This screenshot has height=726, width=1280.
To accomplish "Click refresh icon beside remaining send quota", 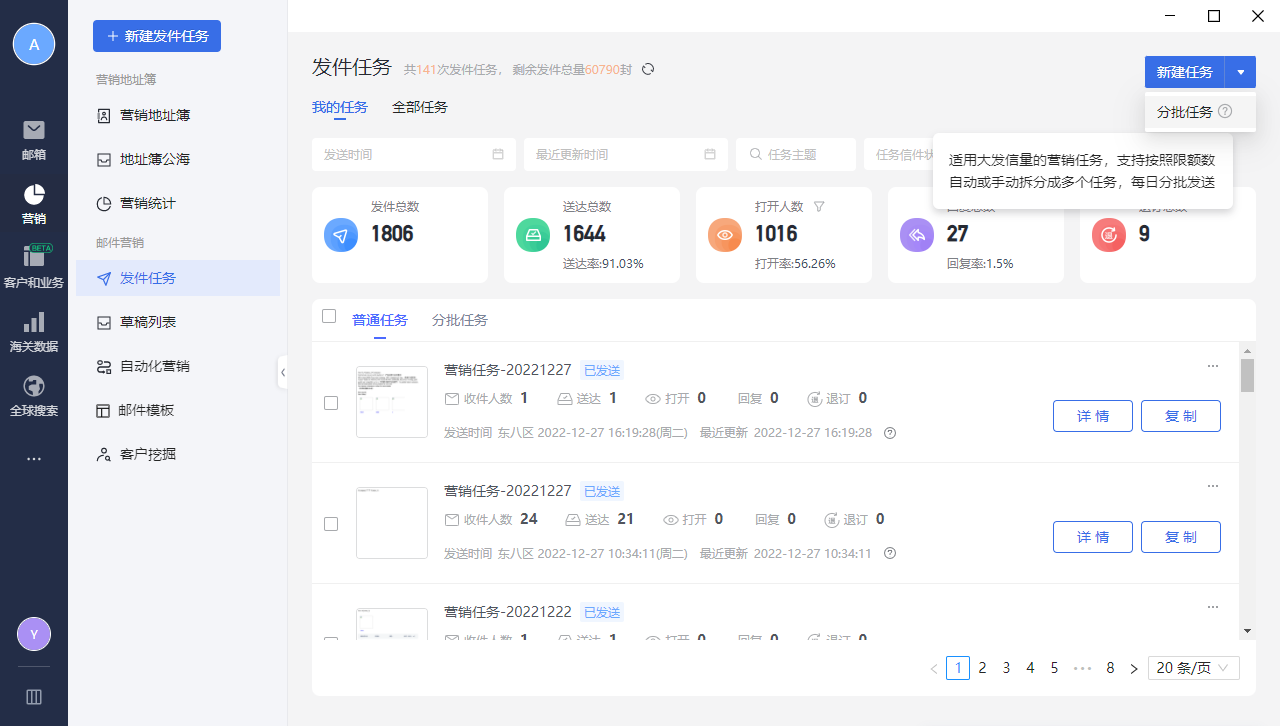I will click(x=648, y=69).
